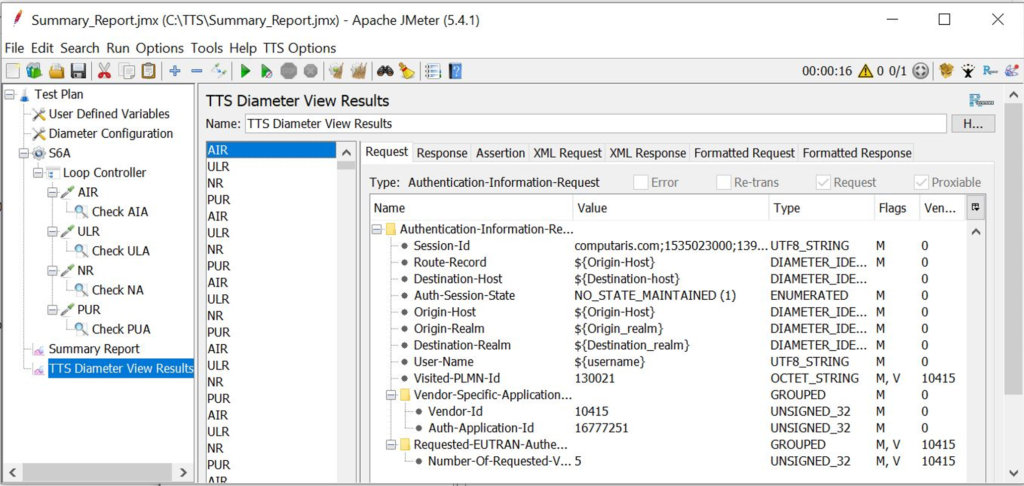The image size is (1024, 486).
Task: Click the H... button beside Name field
Action: 972,124
